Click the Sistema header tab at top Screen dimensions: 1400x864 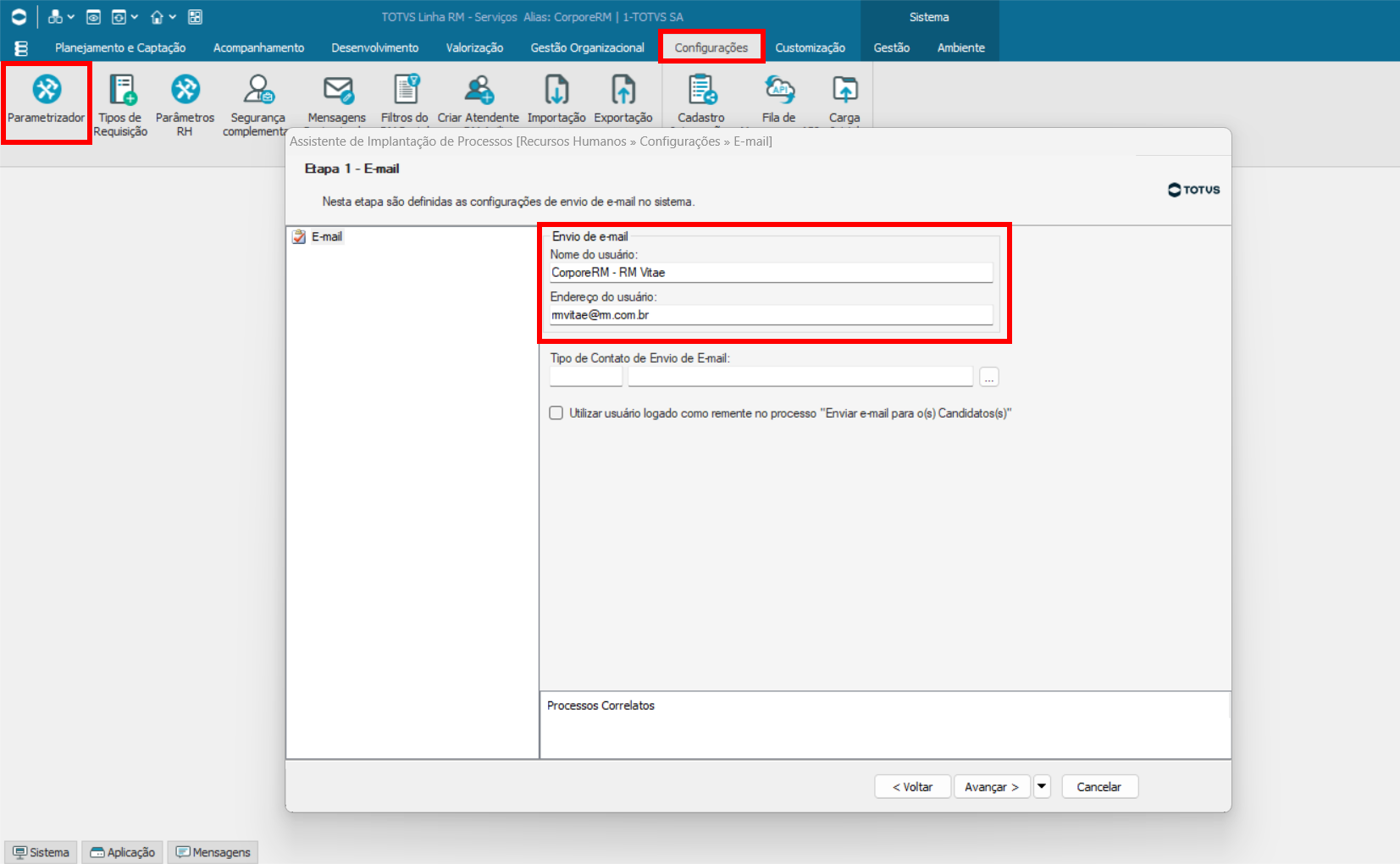point(929,17)
